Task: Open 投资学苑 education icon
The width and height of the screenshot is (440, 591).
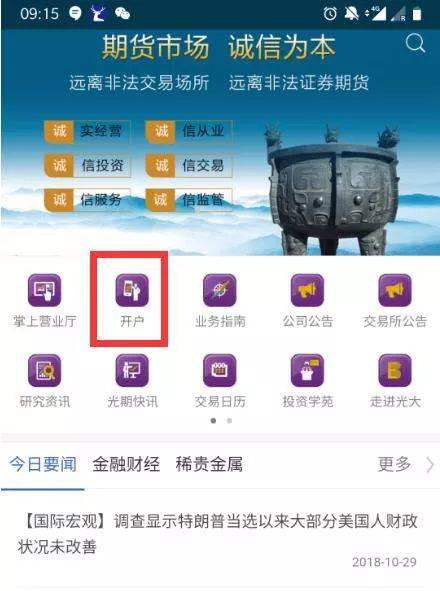Action: 307,371
